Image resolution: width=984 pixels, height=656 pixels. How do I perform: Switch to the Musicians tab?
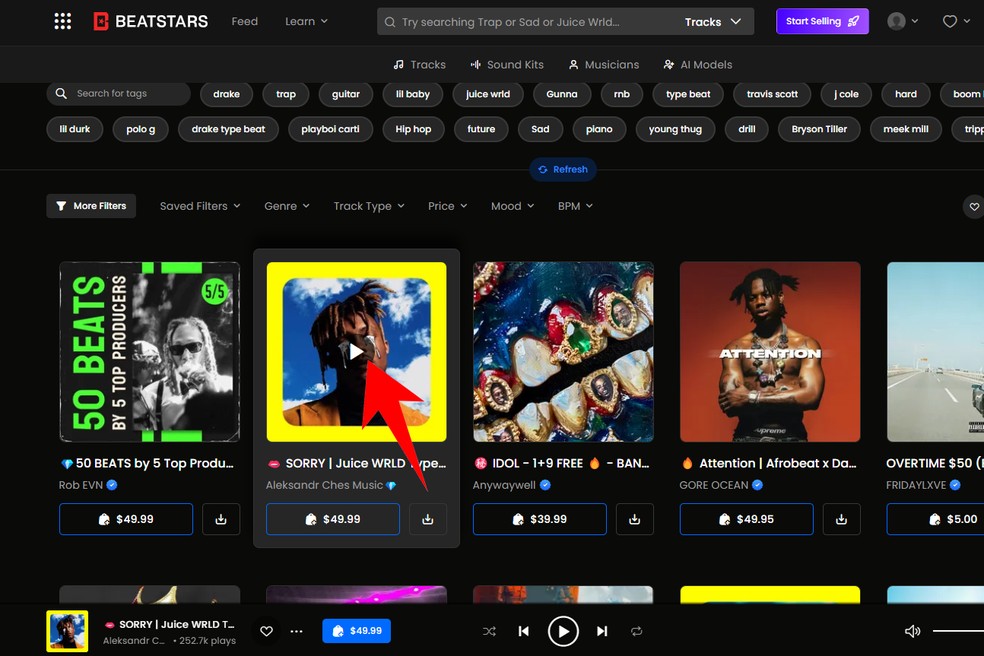click(604, 65)
